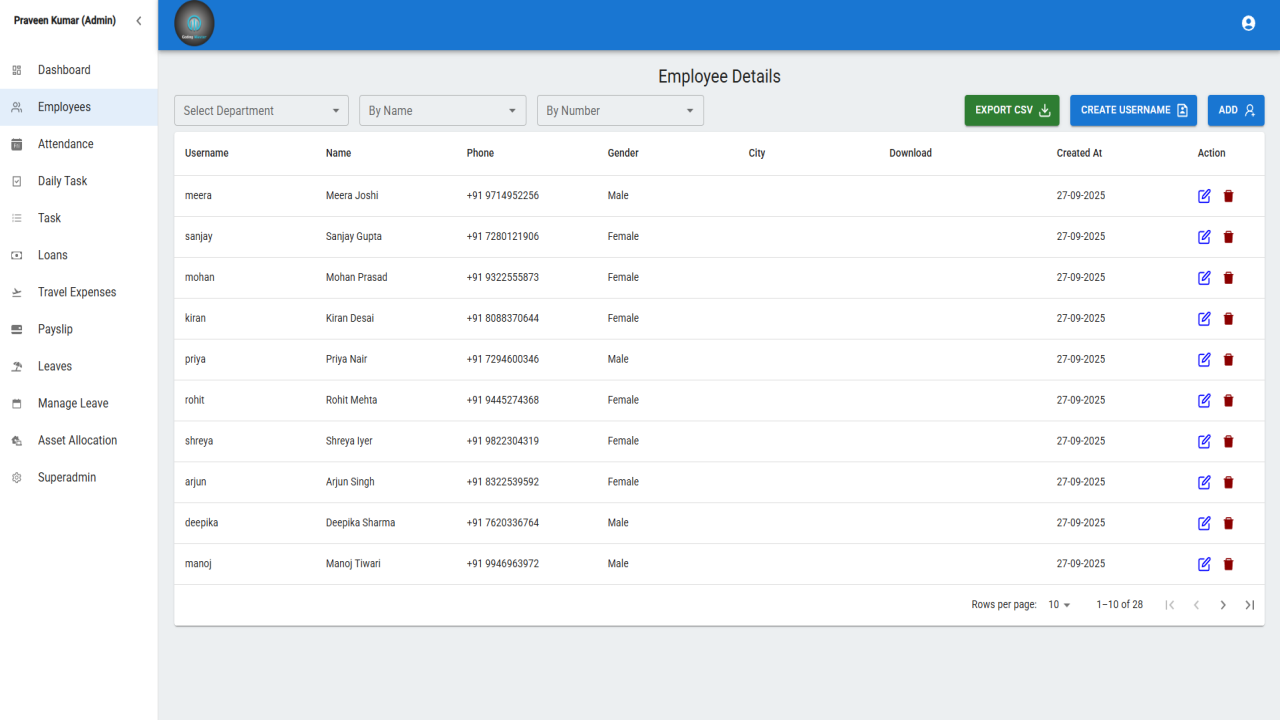Image resolution: width=1280 pixels, height=720 pixels.
Task: Open Leaves in the sidebar
Action: [x=79, y=366]
